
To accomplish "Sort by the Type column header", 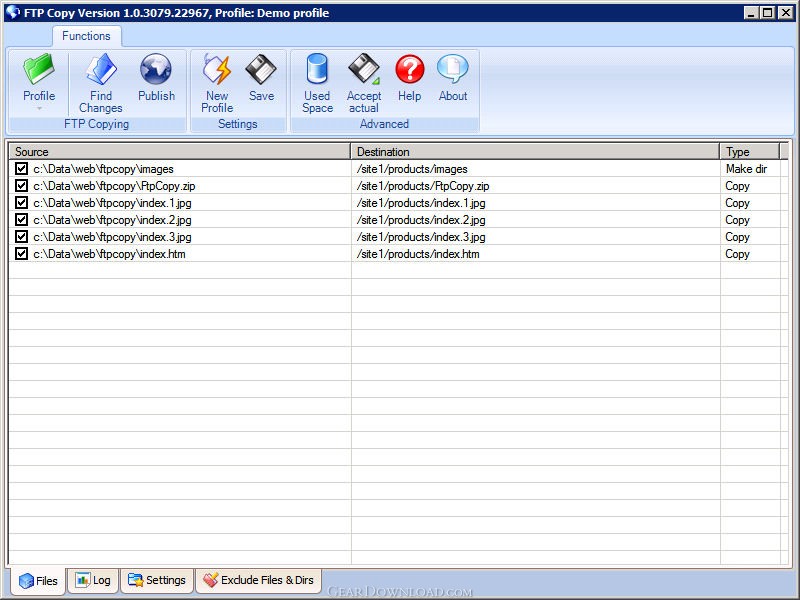I will point(750,152).
